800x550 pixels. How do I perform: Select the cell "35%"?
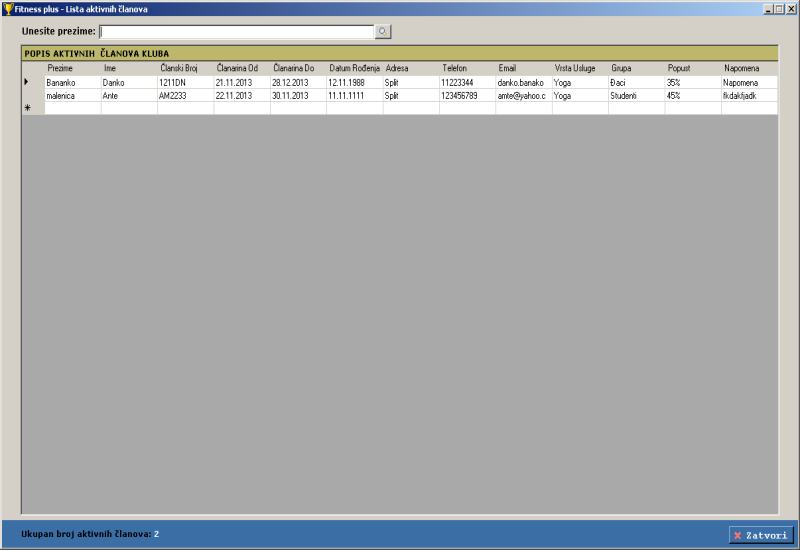[x=693, y=83]
